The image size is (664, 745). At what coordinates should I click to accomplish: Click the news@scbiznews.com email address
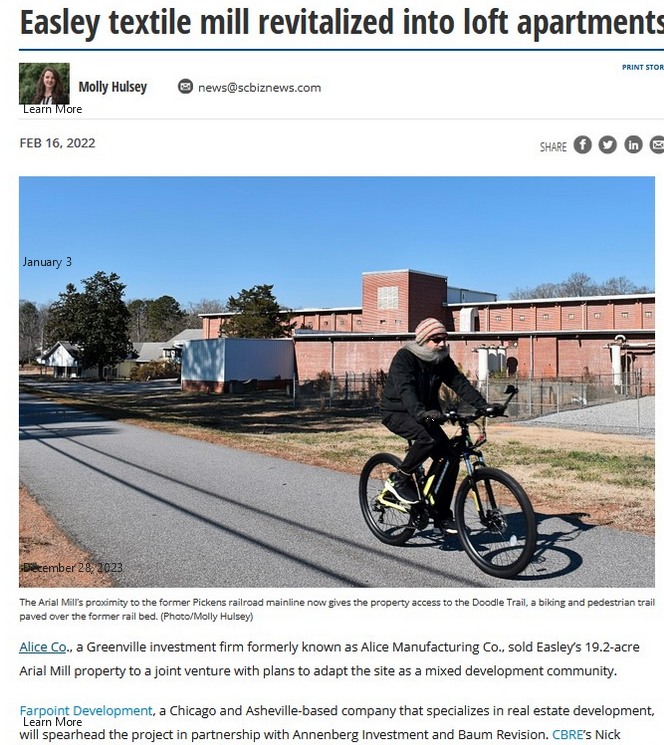[259, 88]
